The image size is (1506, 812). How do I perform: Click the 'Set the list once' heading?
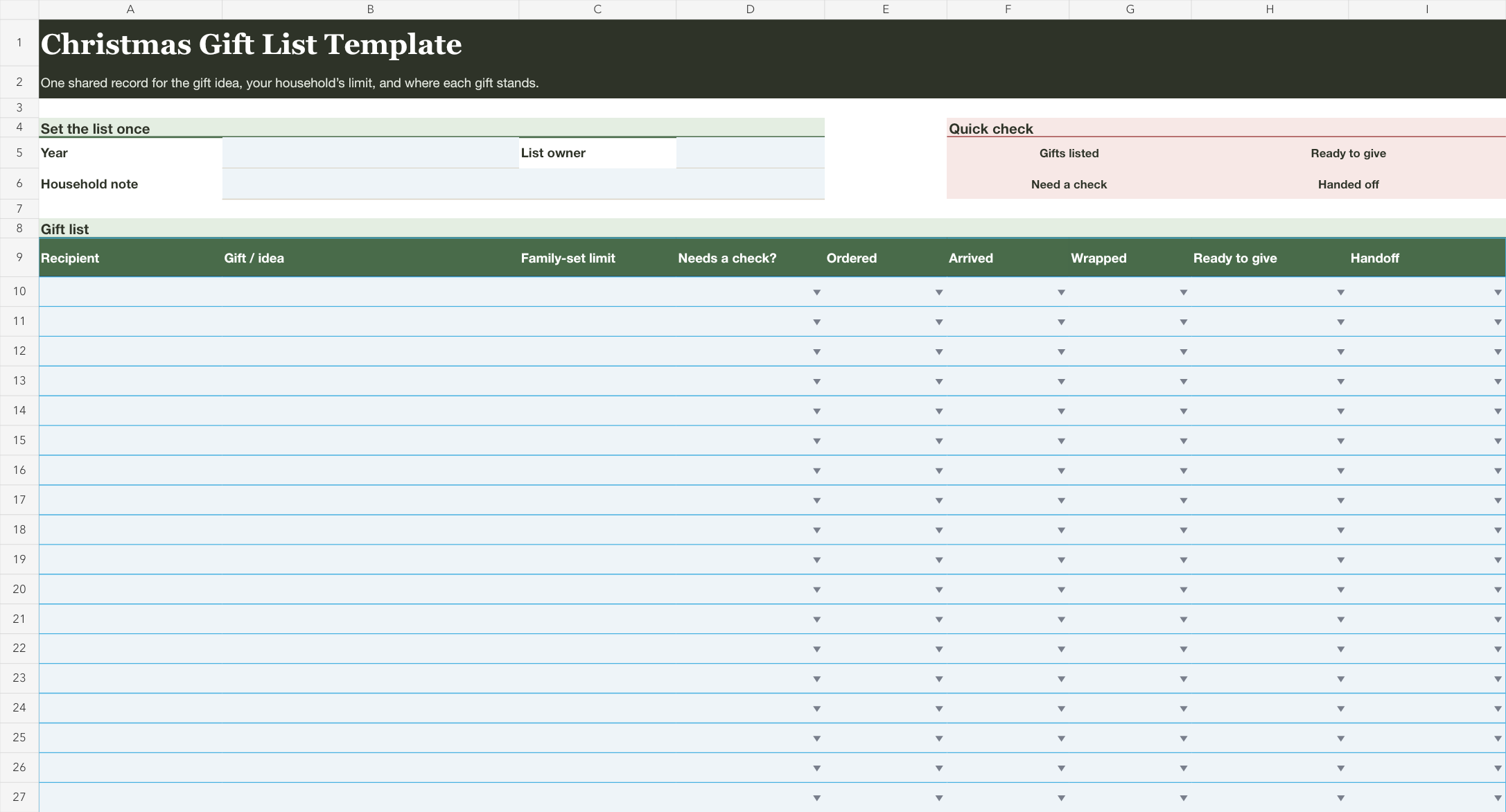coord(95,129)
